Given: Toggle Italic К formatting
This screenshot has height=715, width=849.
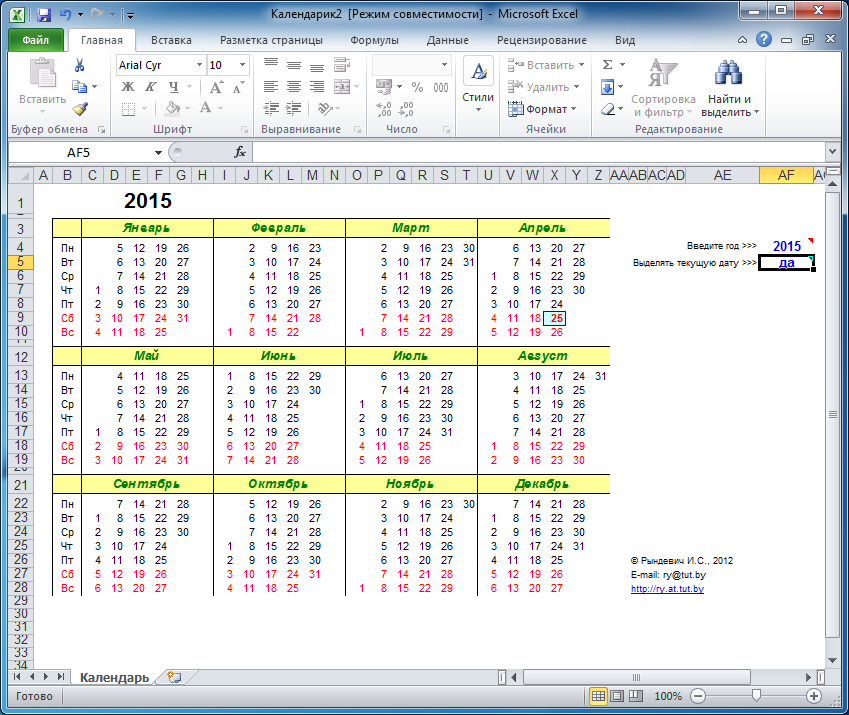Looking at the screenshot, I should pos(151,87).
